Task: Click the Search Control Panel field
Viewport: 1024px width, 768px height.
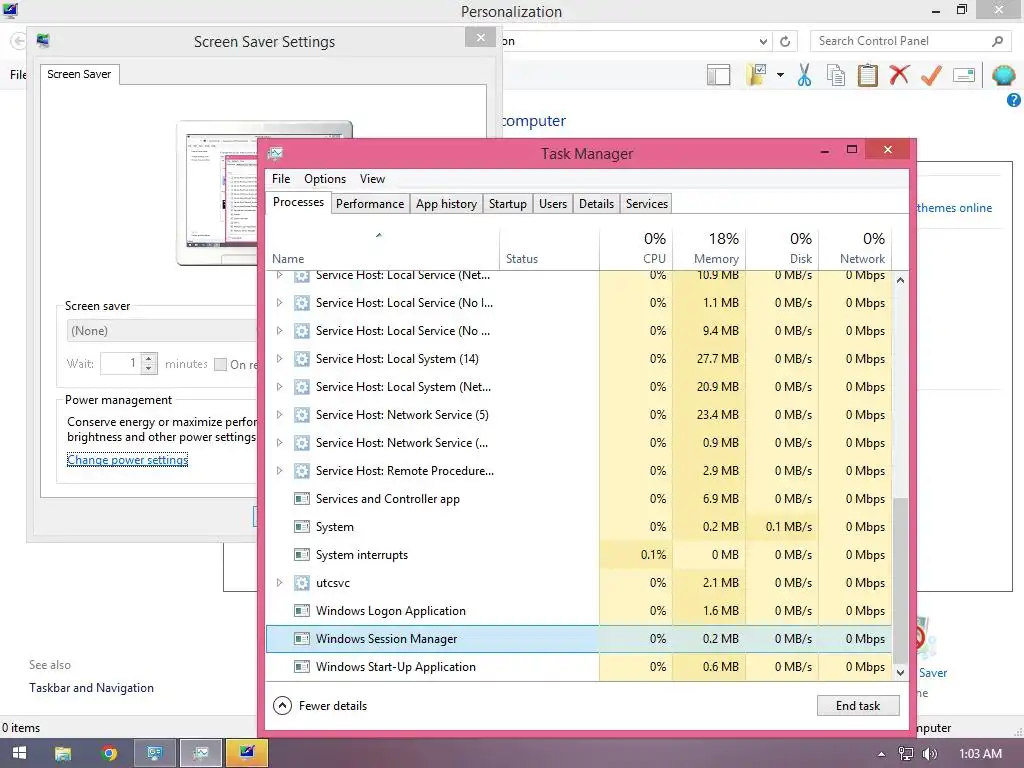Action: [x=901, y=41]
